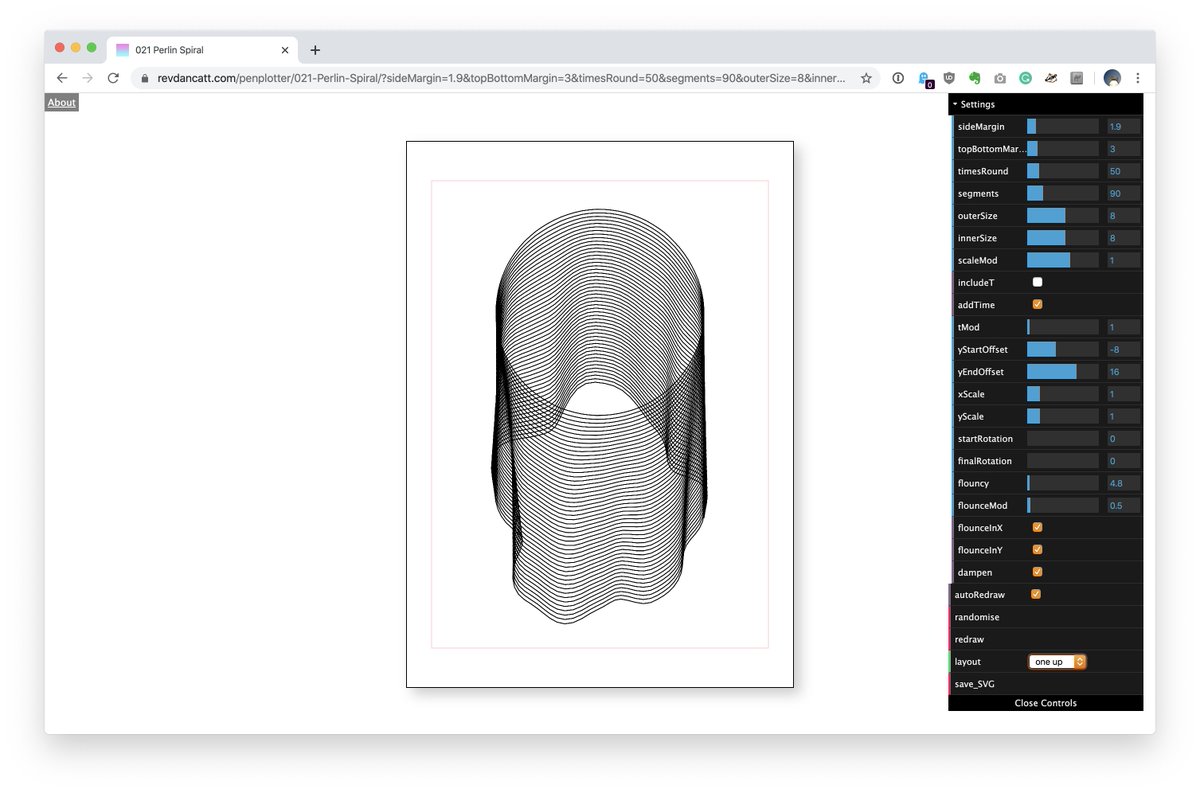Adjust the yScale slider
This screenshot has height=793, width=1200.
(x=1063, y=416)
